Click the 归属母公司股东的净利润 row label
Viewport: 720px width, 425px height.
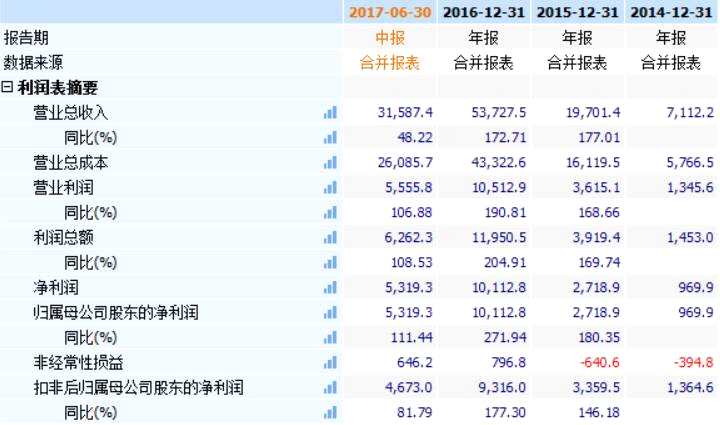point(116,313)
